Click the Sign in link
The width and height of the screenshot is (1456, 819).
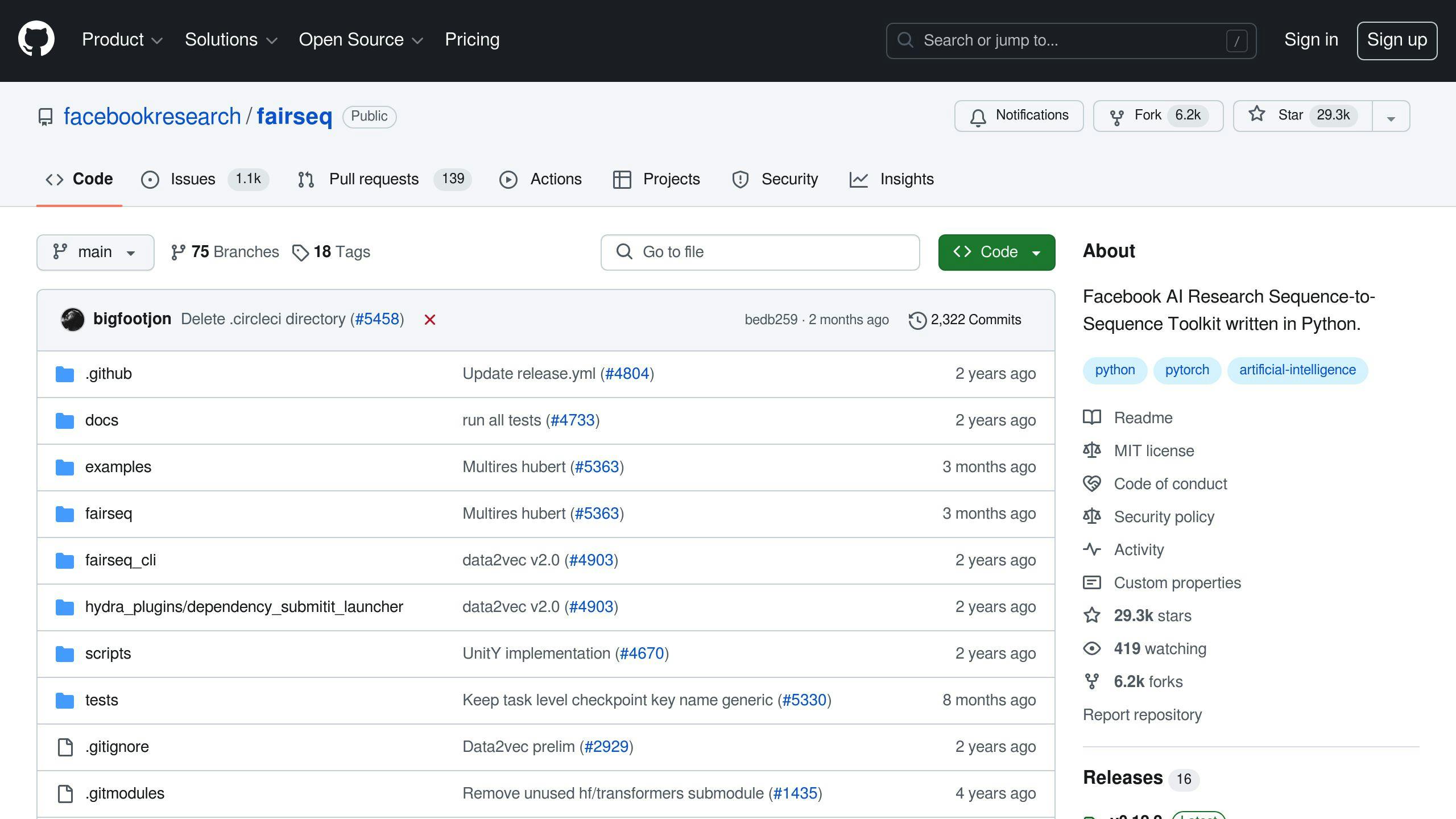1311,40
